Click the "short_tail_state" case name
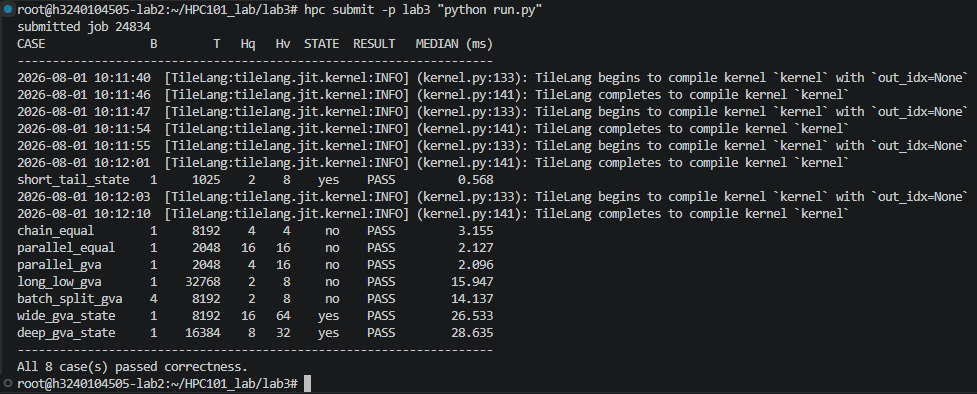The height and width of the screenshot is (394, 977). [x=74, y=180]
